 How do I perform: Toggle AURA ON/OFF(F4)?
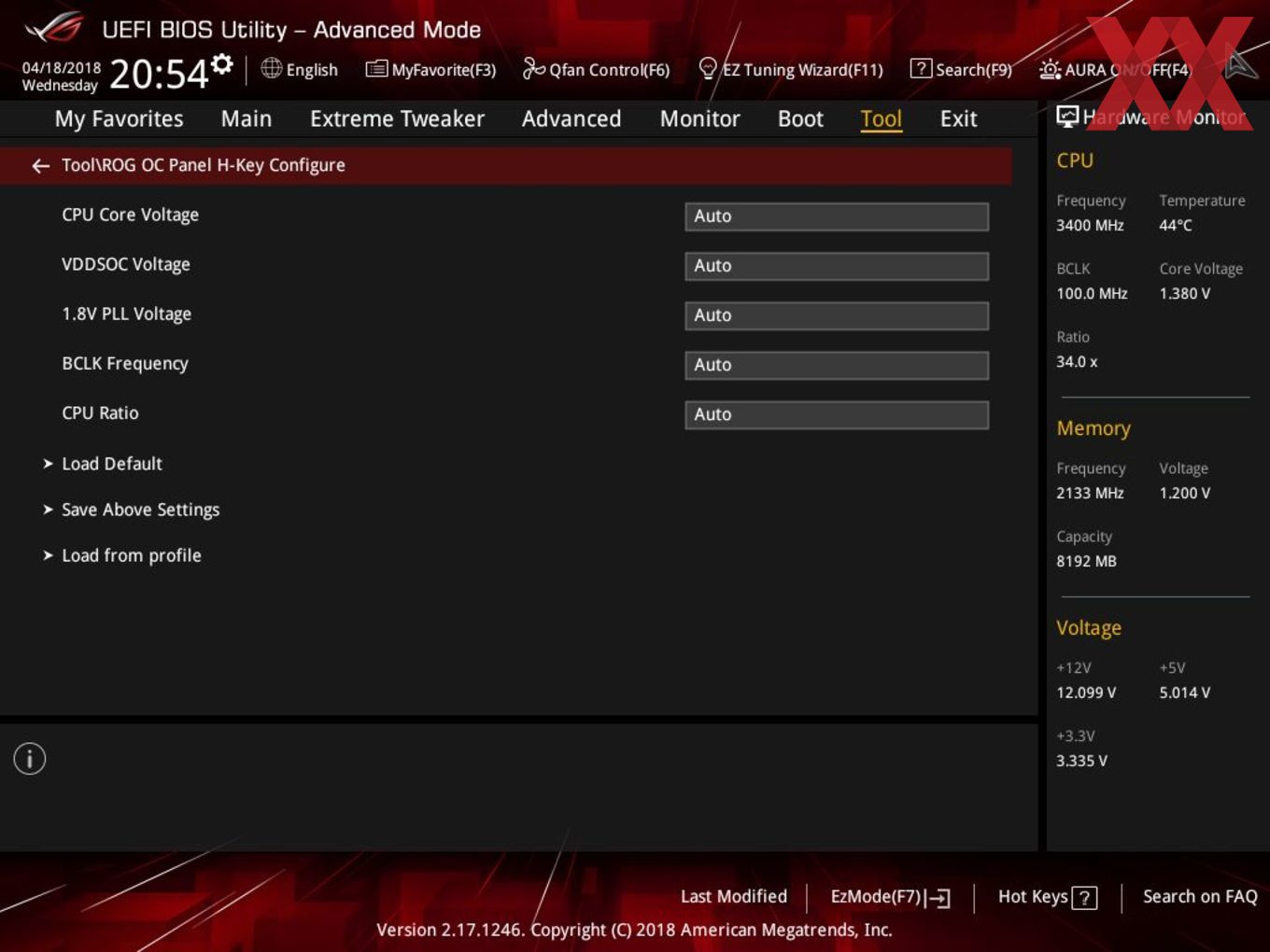[1115, 69]
